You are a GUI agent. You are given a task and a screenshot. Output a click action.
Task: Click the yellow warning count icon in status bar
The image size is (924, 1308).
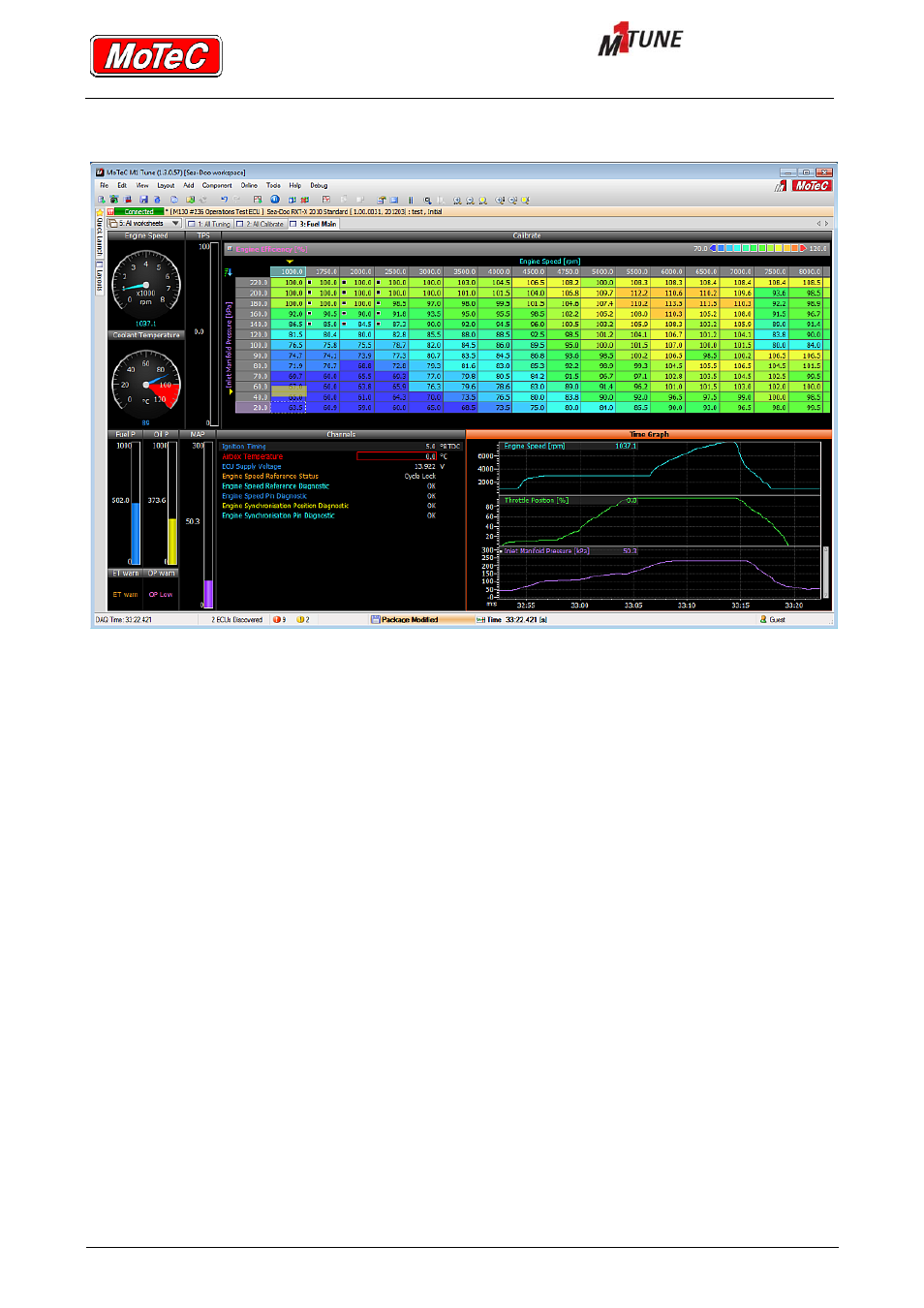[299, 620]
